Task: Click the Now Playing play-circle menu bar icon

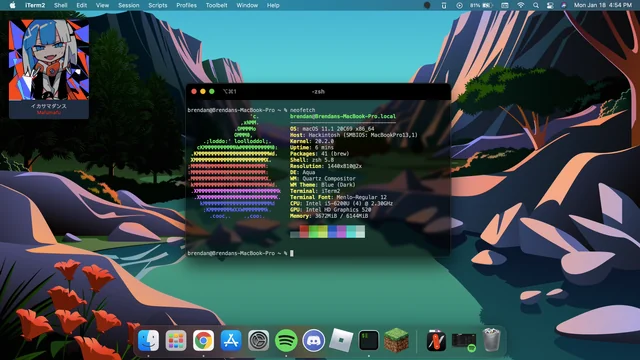Action: (460, 5)
